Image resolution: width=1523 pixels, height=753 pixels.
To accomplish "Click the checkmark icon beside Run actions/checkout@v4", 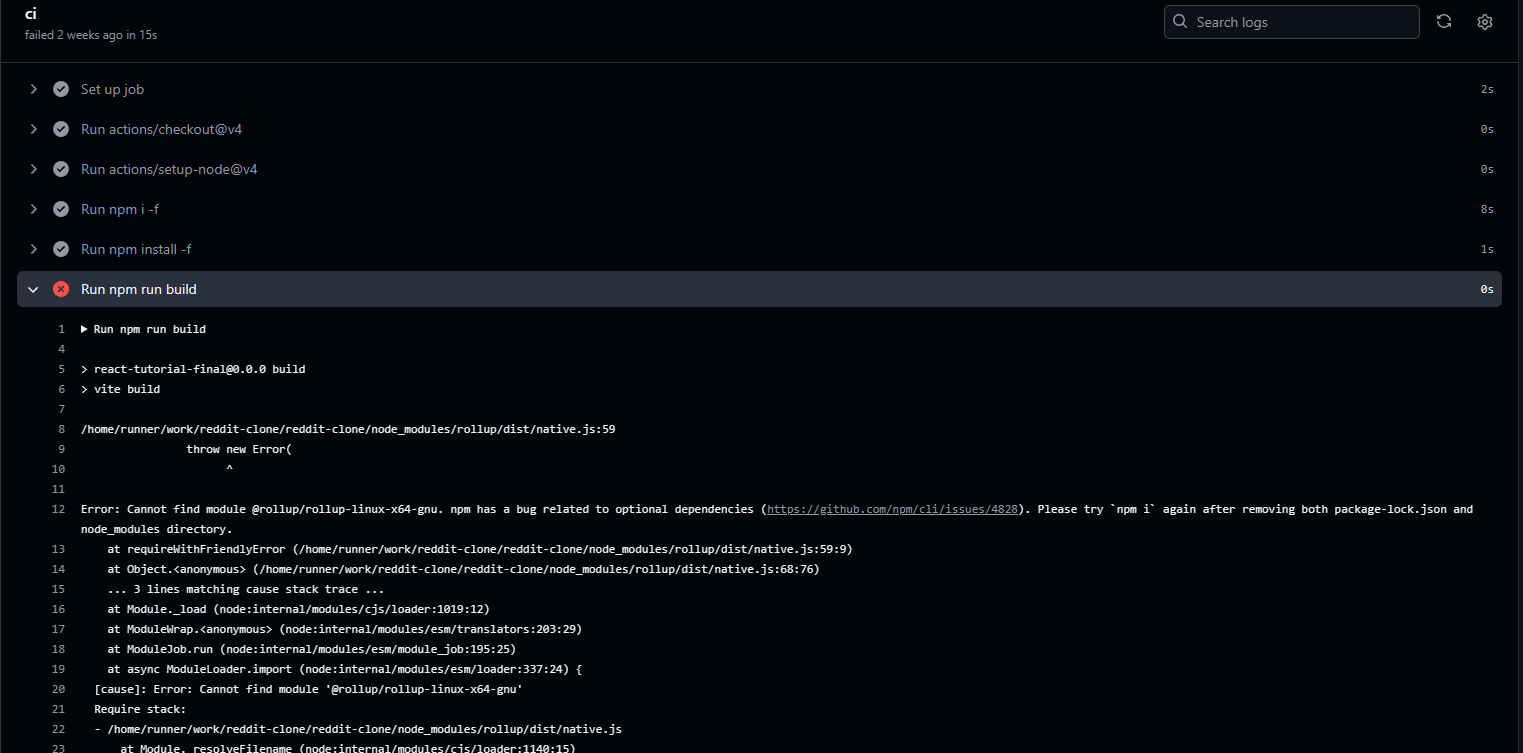I will pyautogui.click(x=61, y=129).
